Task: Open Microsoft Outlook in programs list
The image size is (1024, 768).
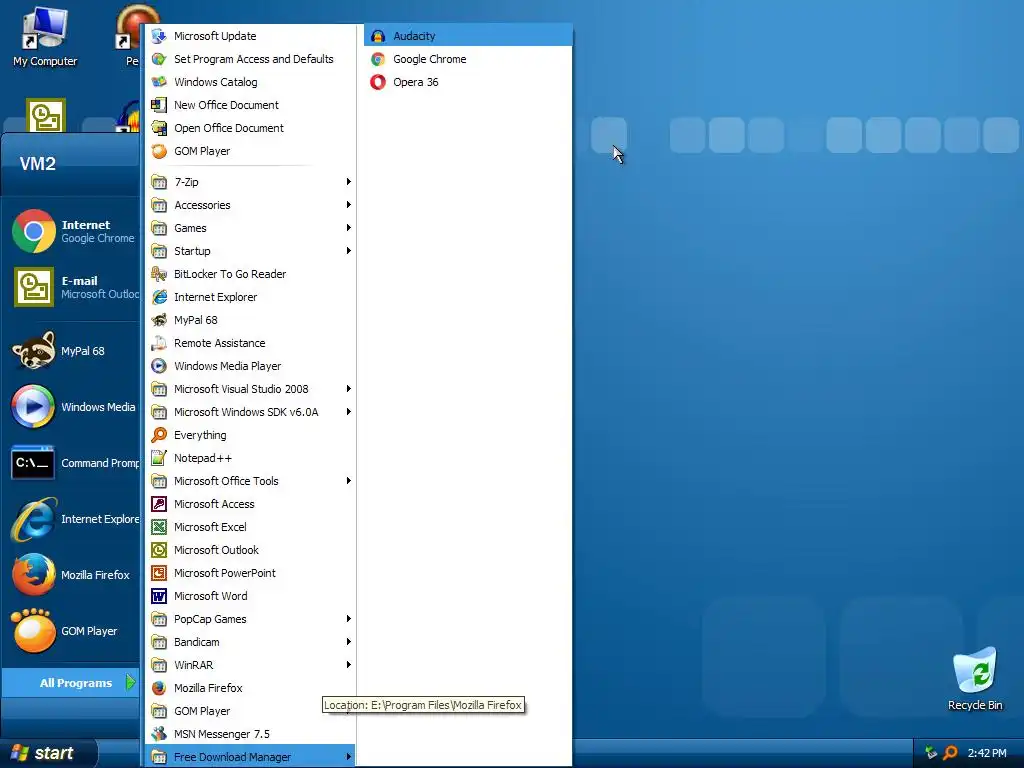Action: pos(251,550)
